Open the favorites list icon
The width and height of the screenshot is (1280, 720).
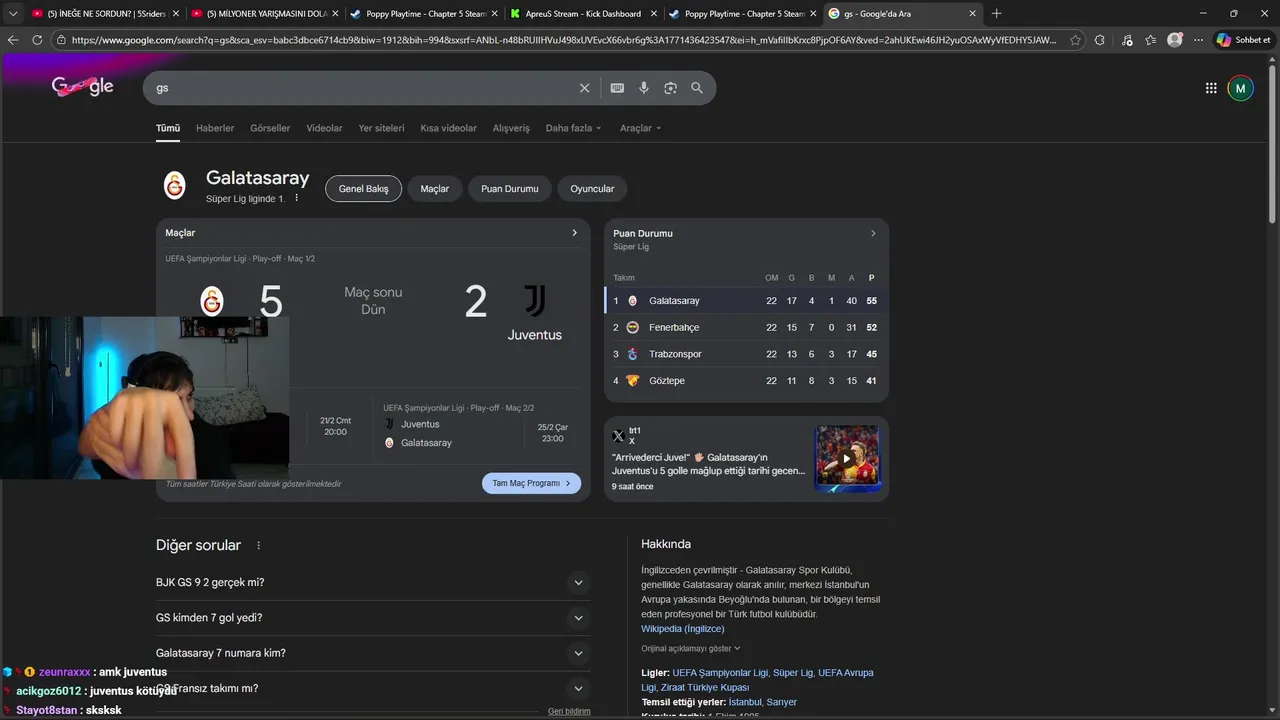(x=1151, y=40)
